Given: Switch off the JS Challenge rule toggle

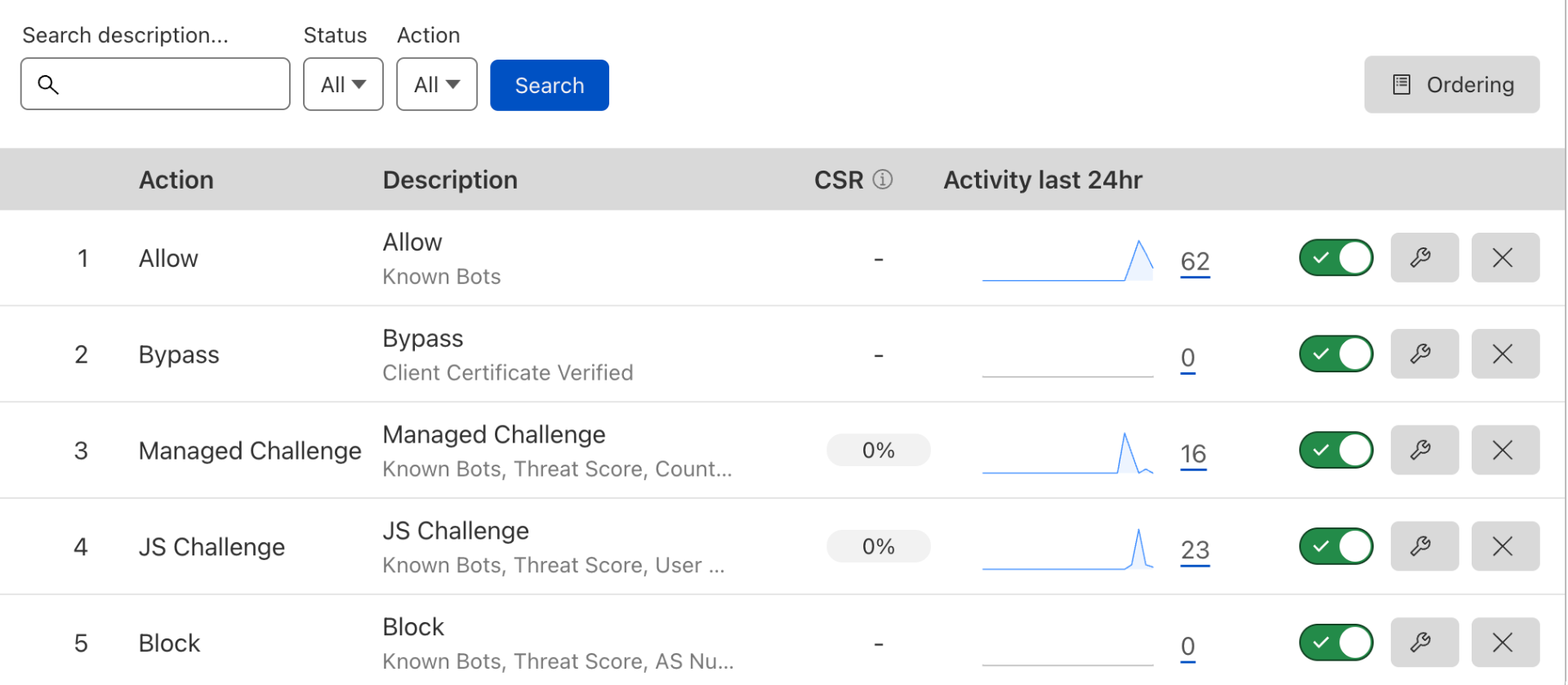Looking at the screenshot, I should click(x=1335, y=546).
